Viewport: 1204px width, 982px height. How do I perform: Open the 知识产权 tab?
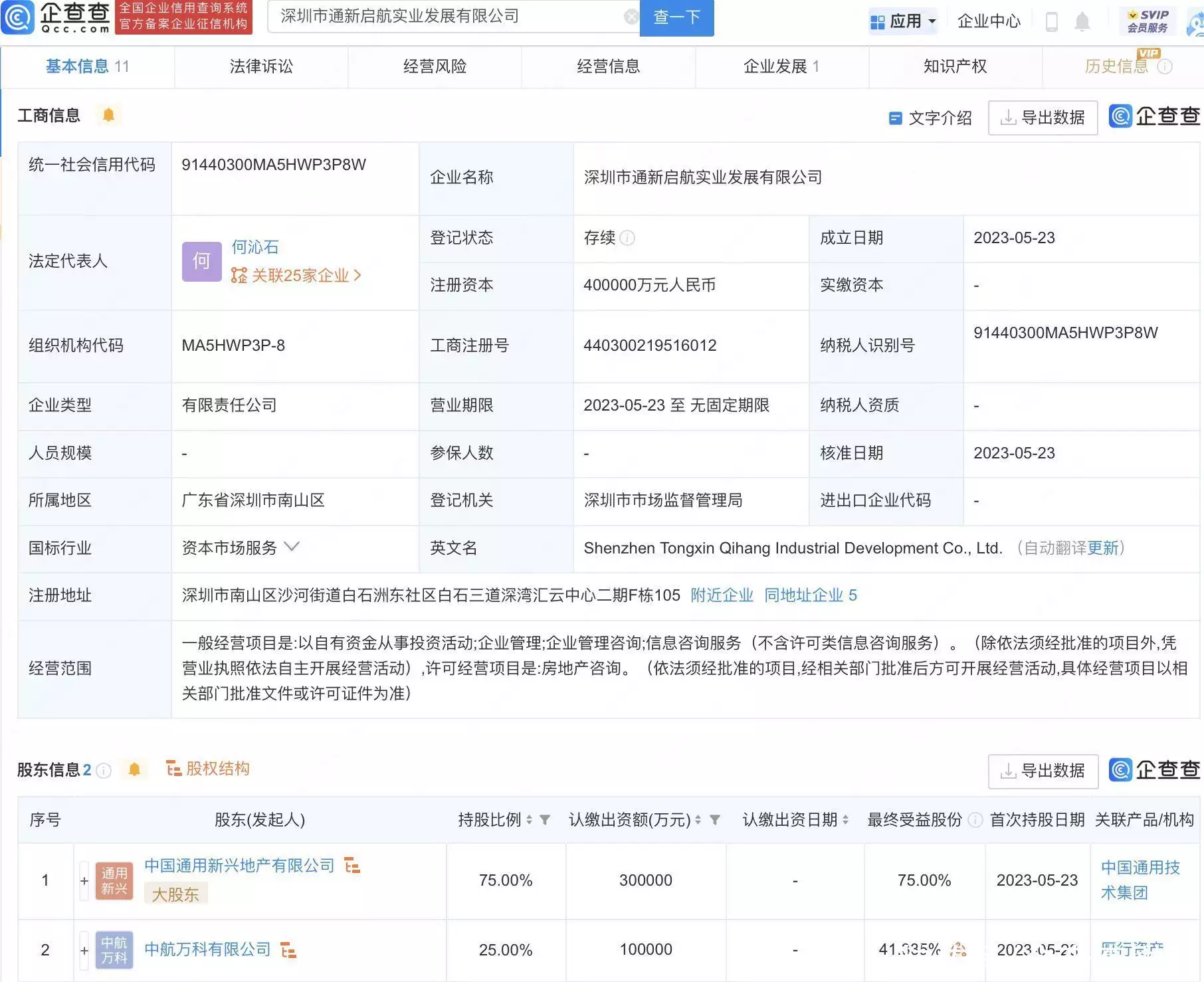(x=955, y=66)
